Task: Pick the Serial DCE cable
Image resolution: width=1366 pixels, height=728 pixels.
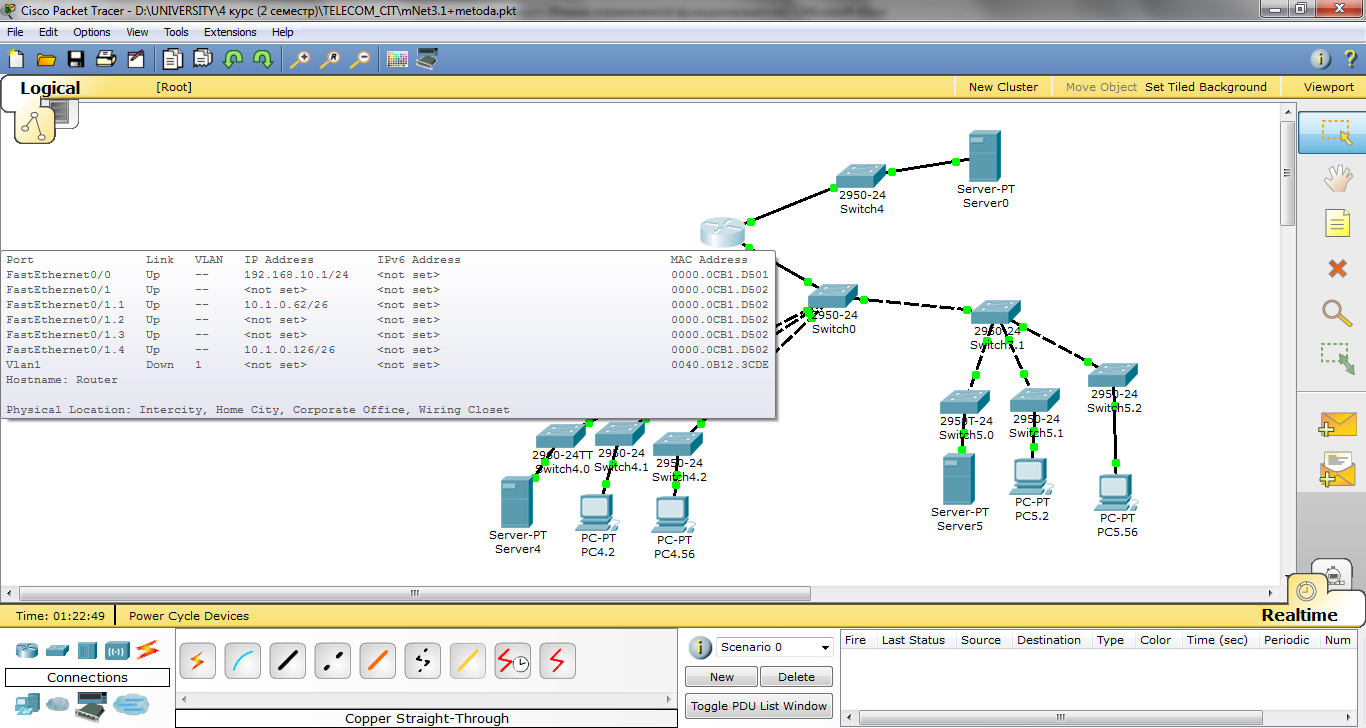Action: [x=512, y=660]
